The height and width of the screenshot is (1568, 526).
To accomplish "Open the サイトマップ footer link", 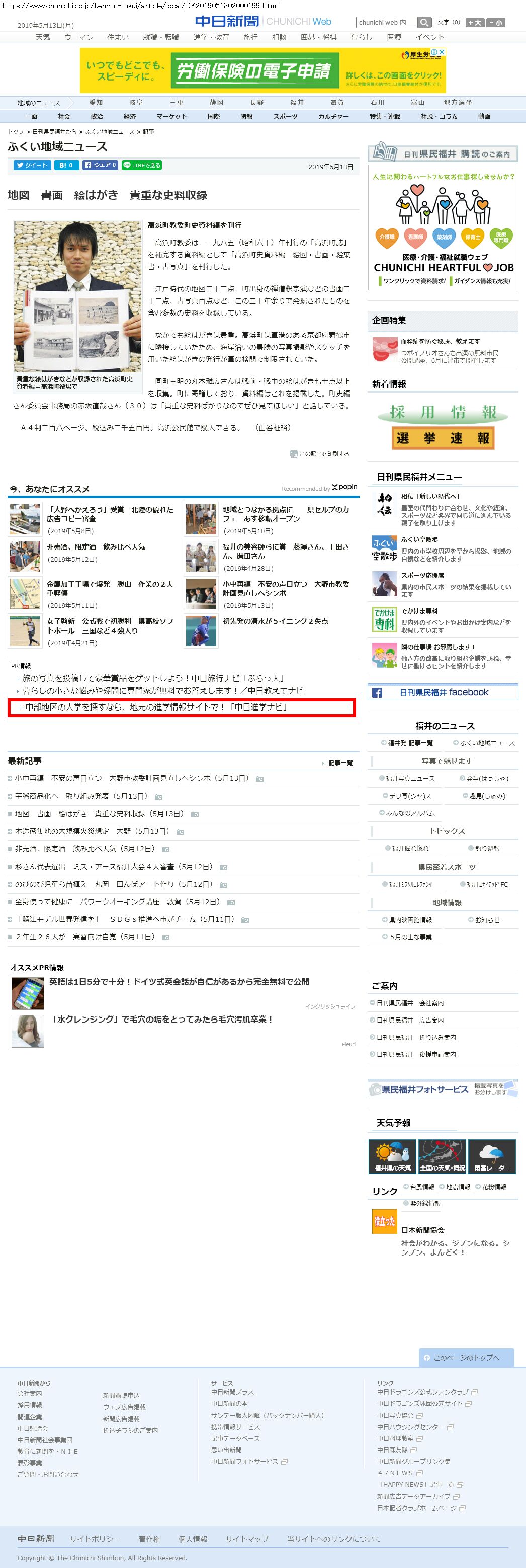I will tap(247, 1539).
